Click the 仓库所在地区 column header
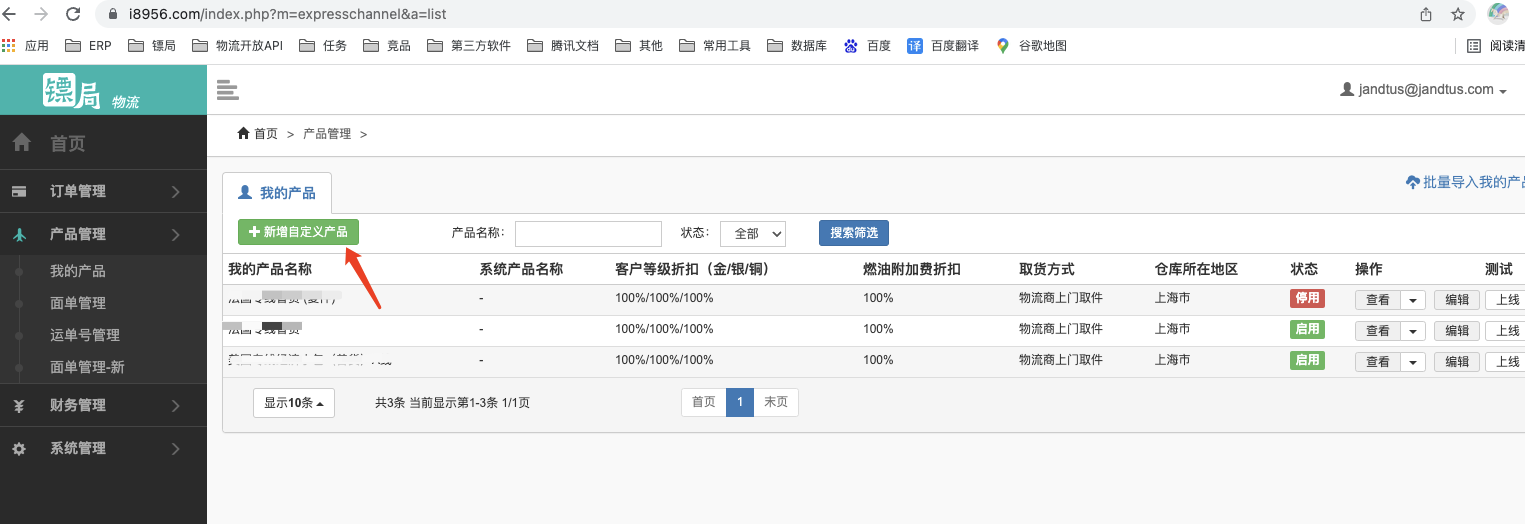The height and width of the screenshot is (524, 1525). tap(1196, 269)
